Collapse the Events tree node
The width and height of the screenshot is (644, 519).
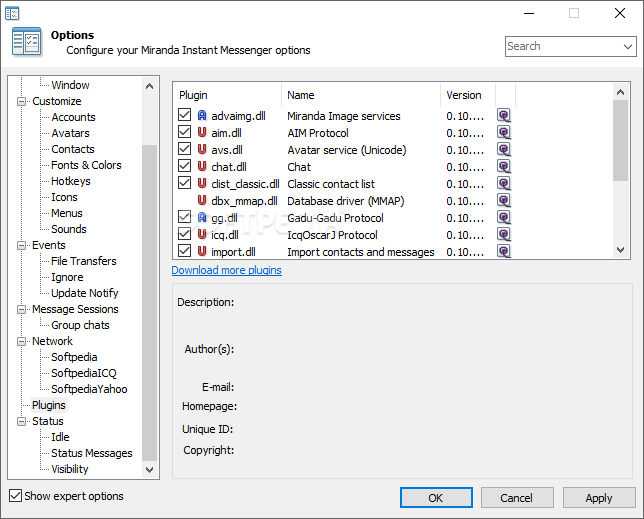[21, 245]
